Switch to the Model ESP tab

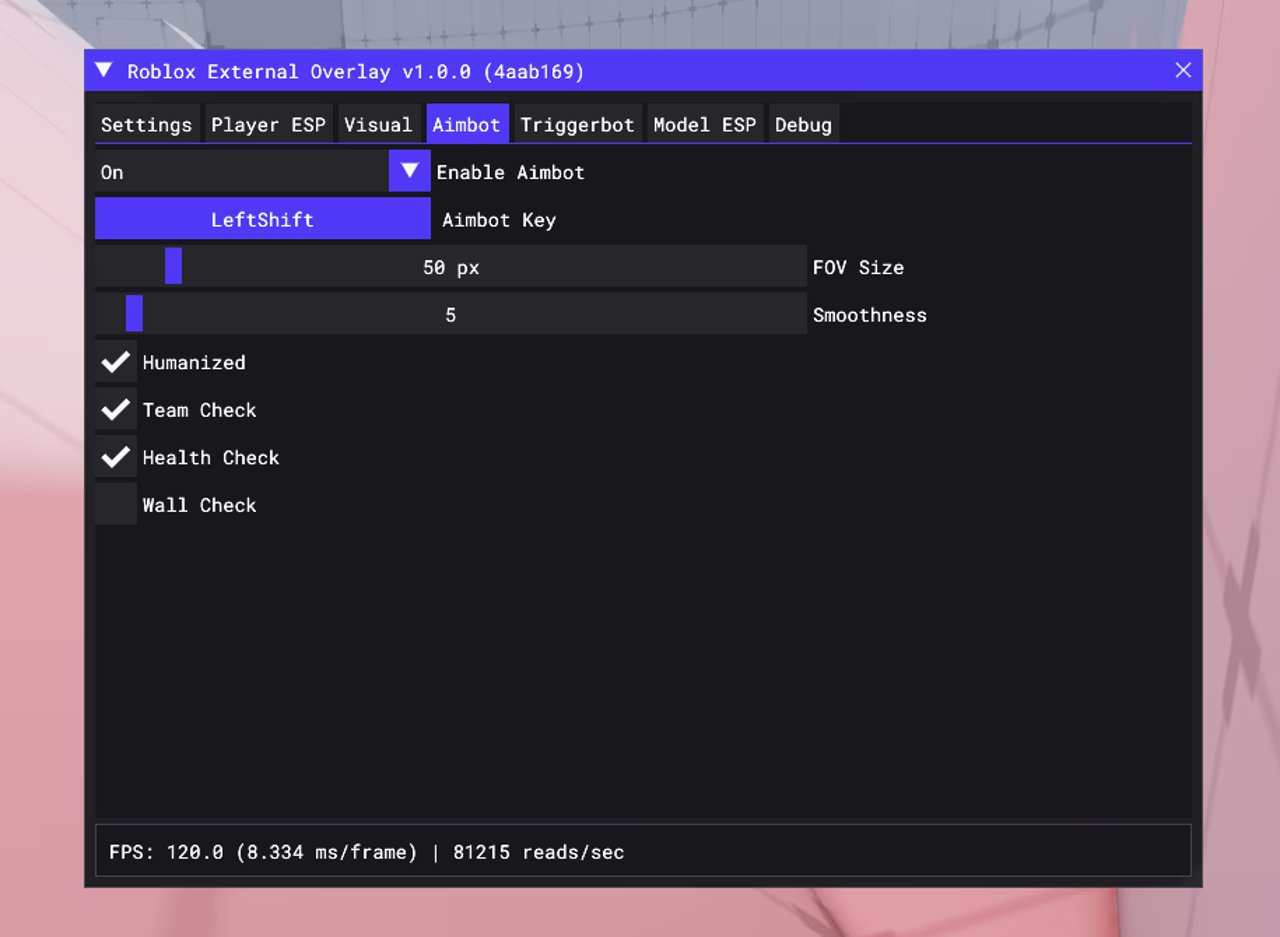(705, 124)
